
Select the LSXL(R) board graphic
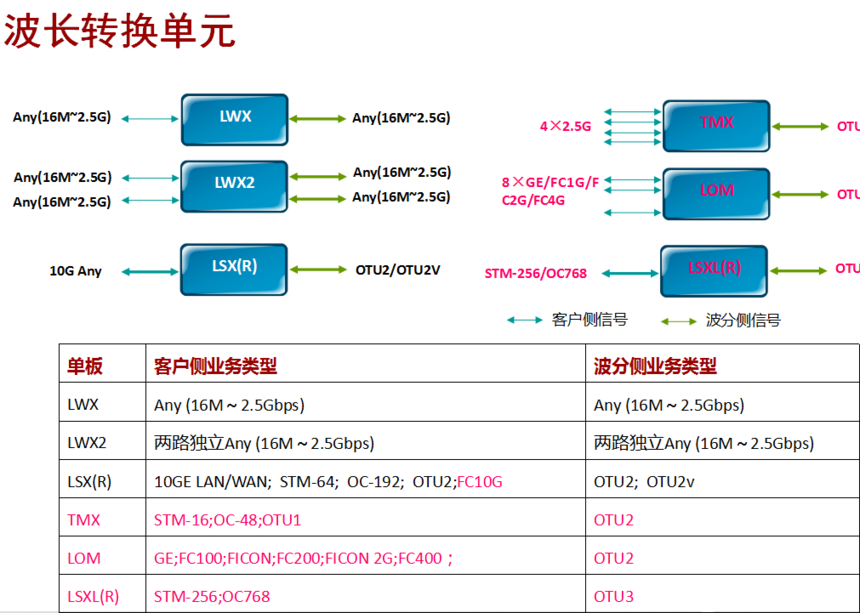click(713, 268)
